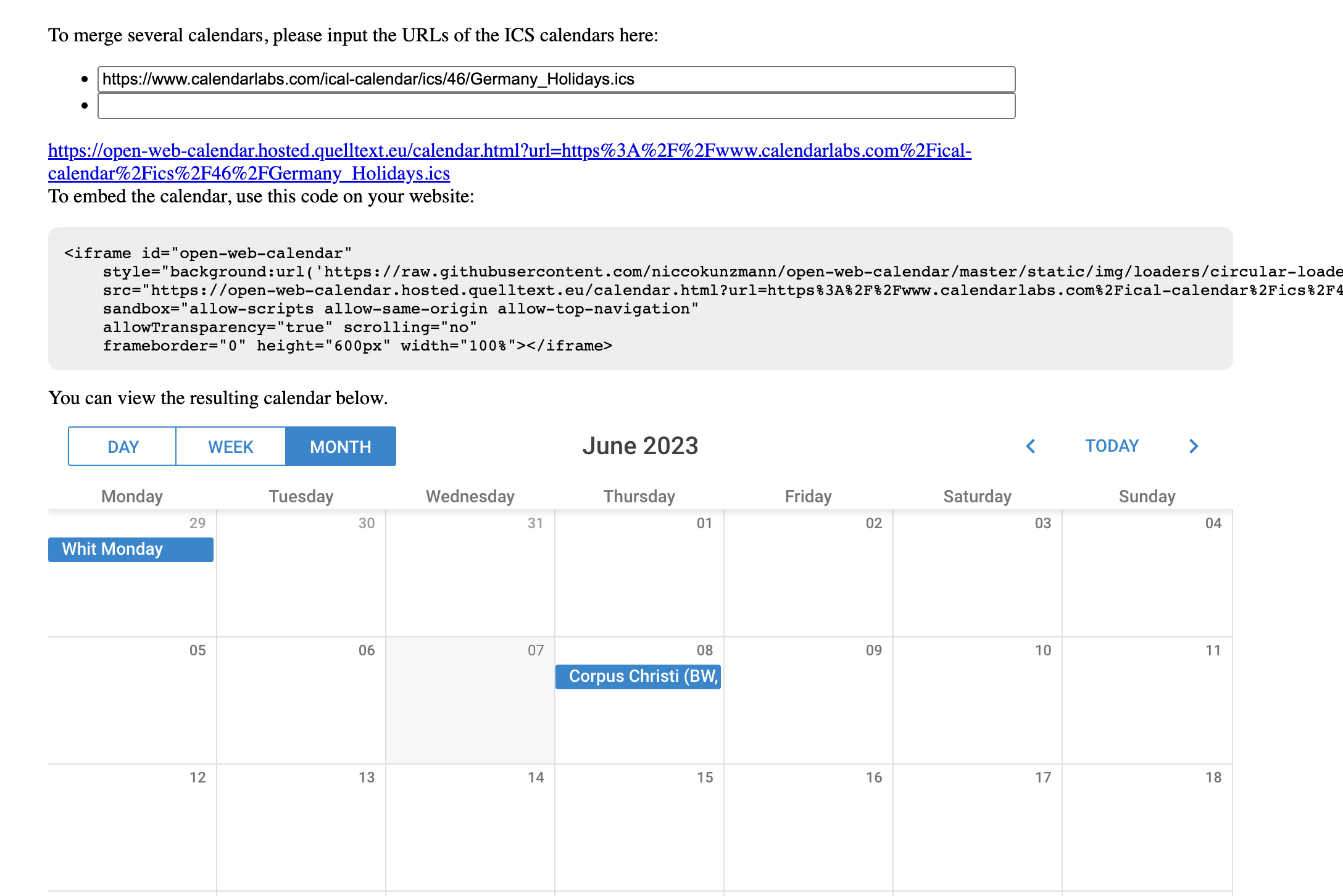Click the Saturday June 10 cell

[x=977, y=697]
